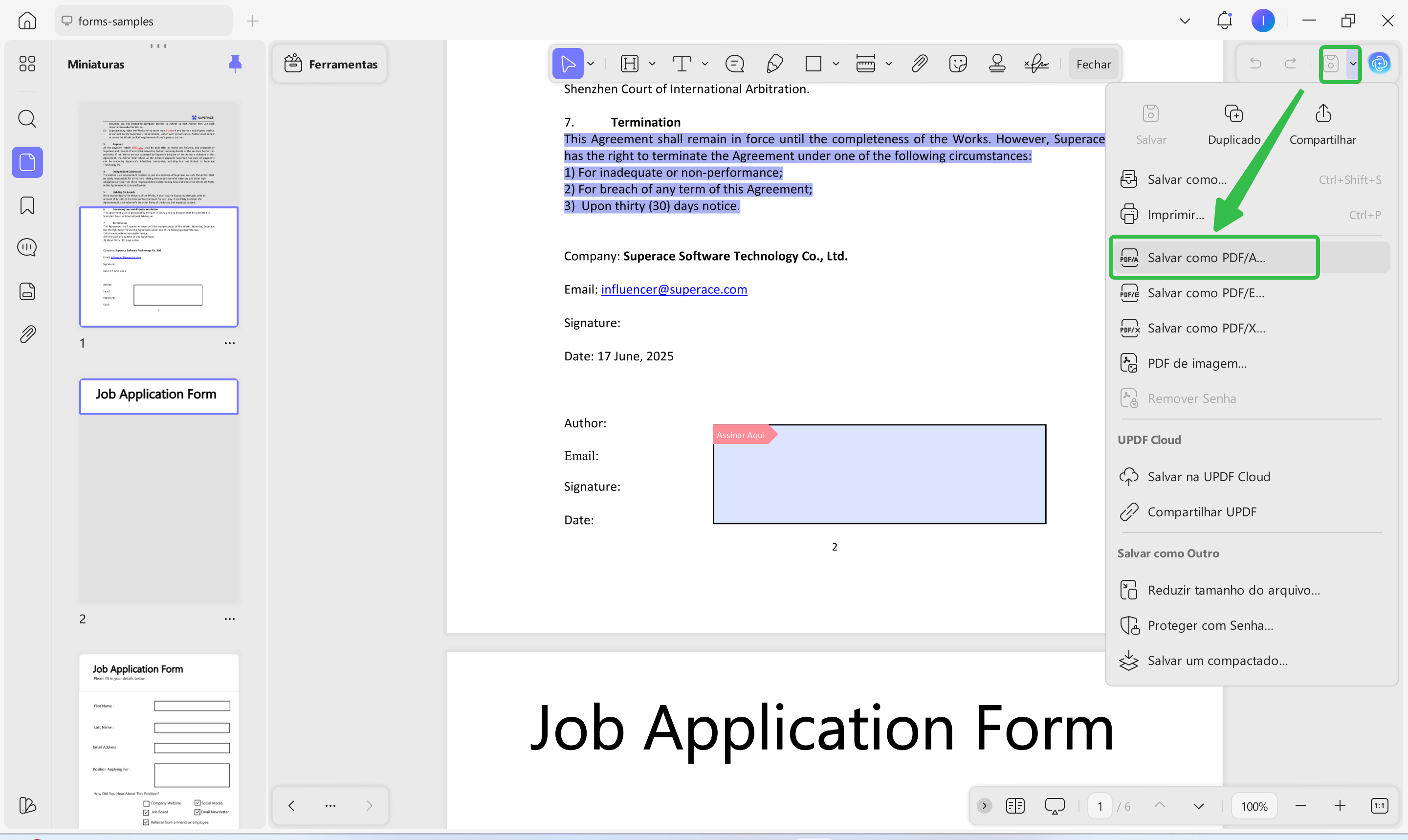Expand the highlight tool options arrow
Viewport: 1408px width, 840px height.
click(652, 64)
